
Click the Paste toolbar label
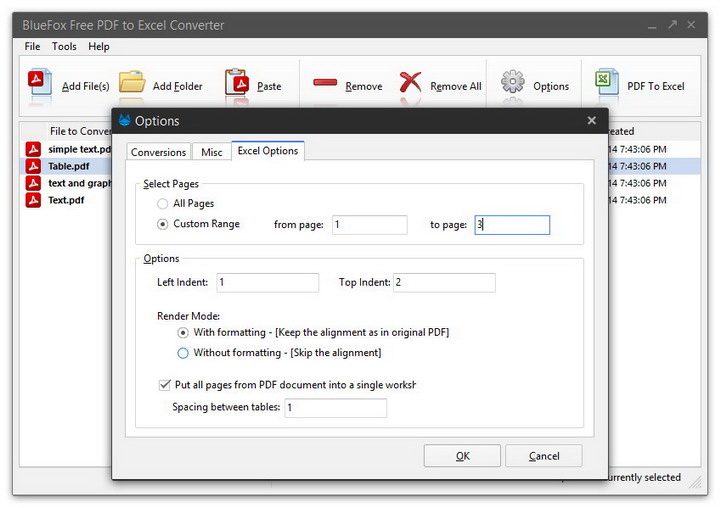[x=269, y=86]
